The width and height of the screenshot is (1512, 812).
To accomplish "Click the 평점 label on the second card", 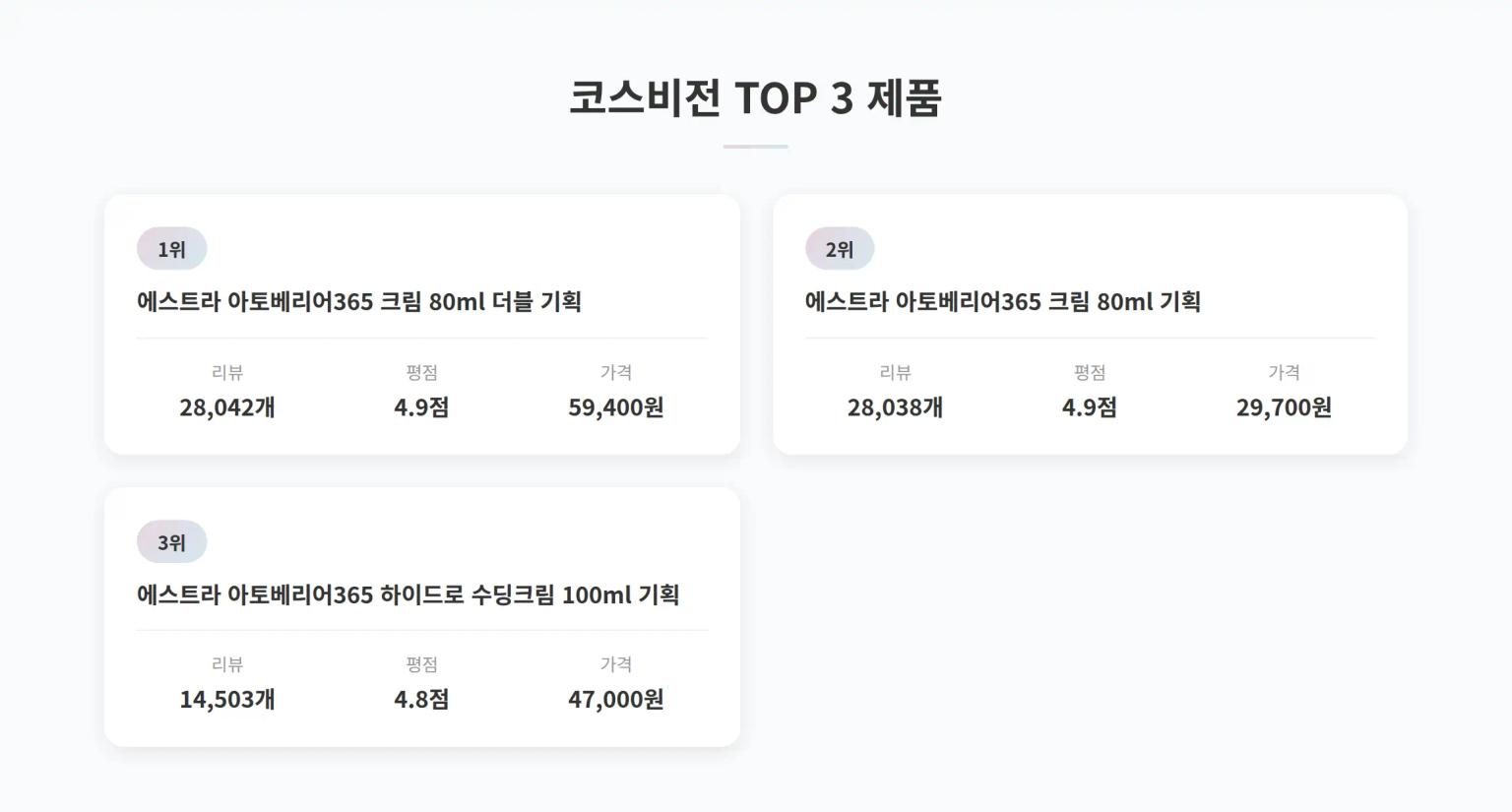I will (x=1089, y=372).
